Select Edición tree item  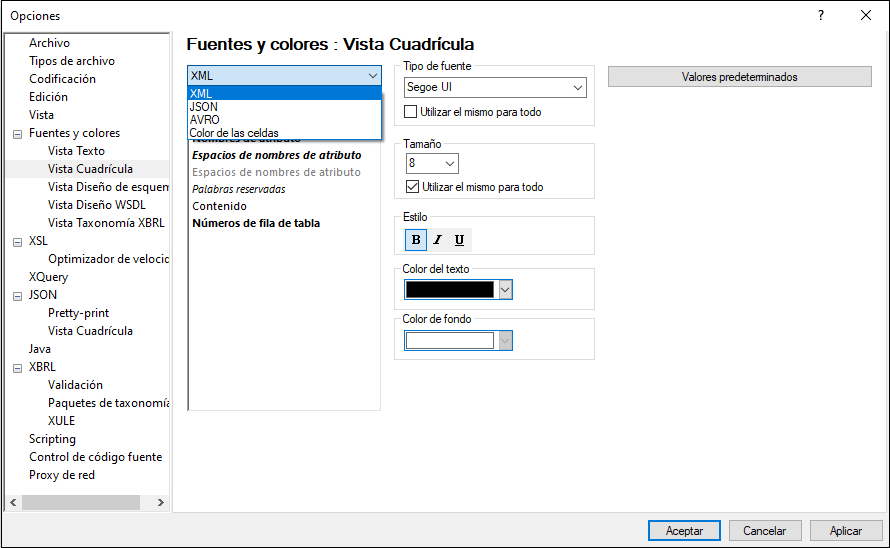(48, 97)
